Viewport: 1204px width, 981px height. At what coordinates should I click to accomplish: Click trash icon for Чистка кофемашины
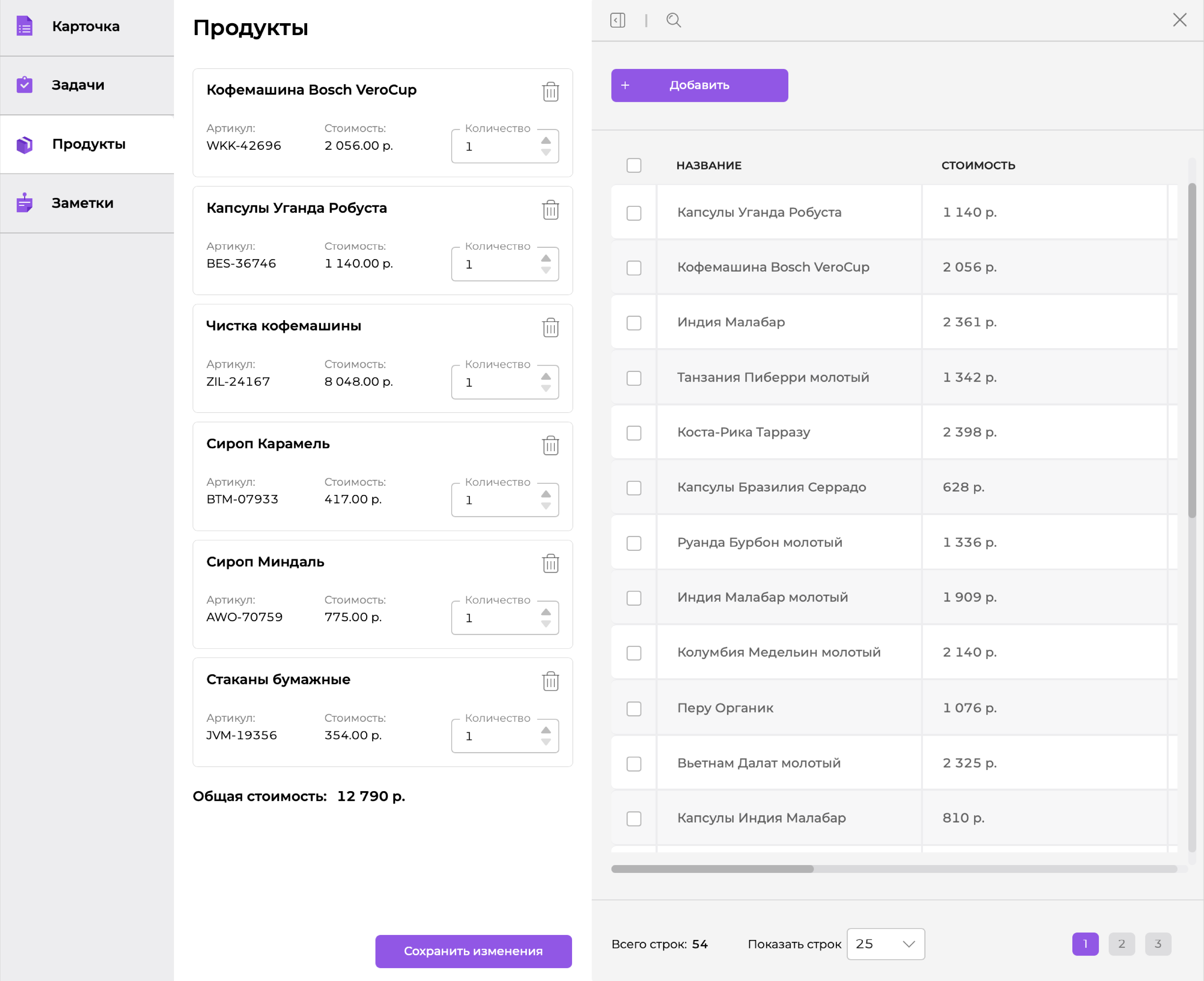pyautogui.click(x=550, y=327)
